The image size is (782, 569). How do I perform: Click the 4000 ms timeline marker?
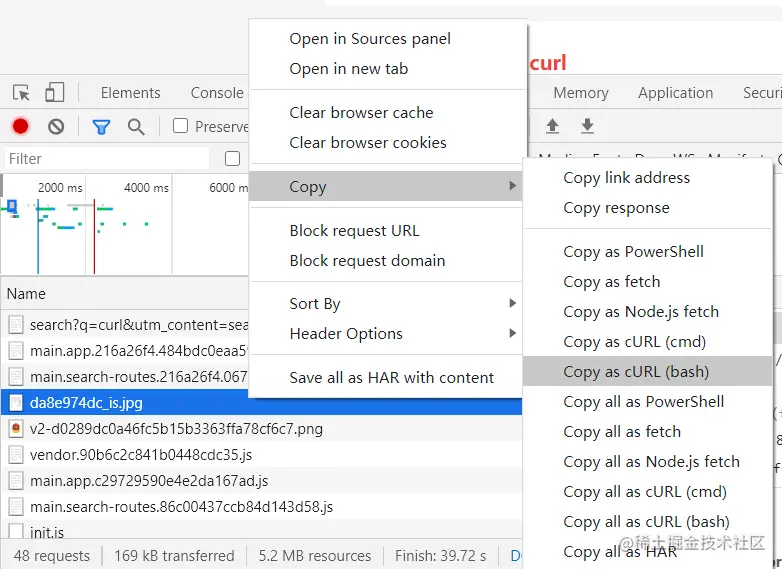tap(147, 188)
